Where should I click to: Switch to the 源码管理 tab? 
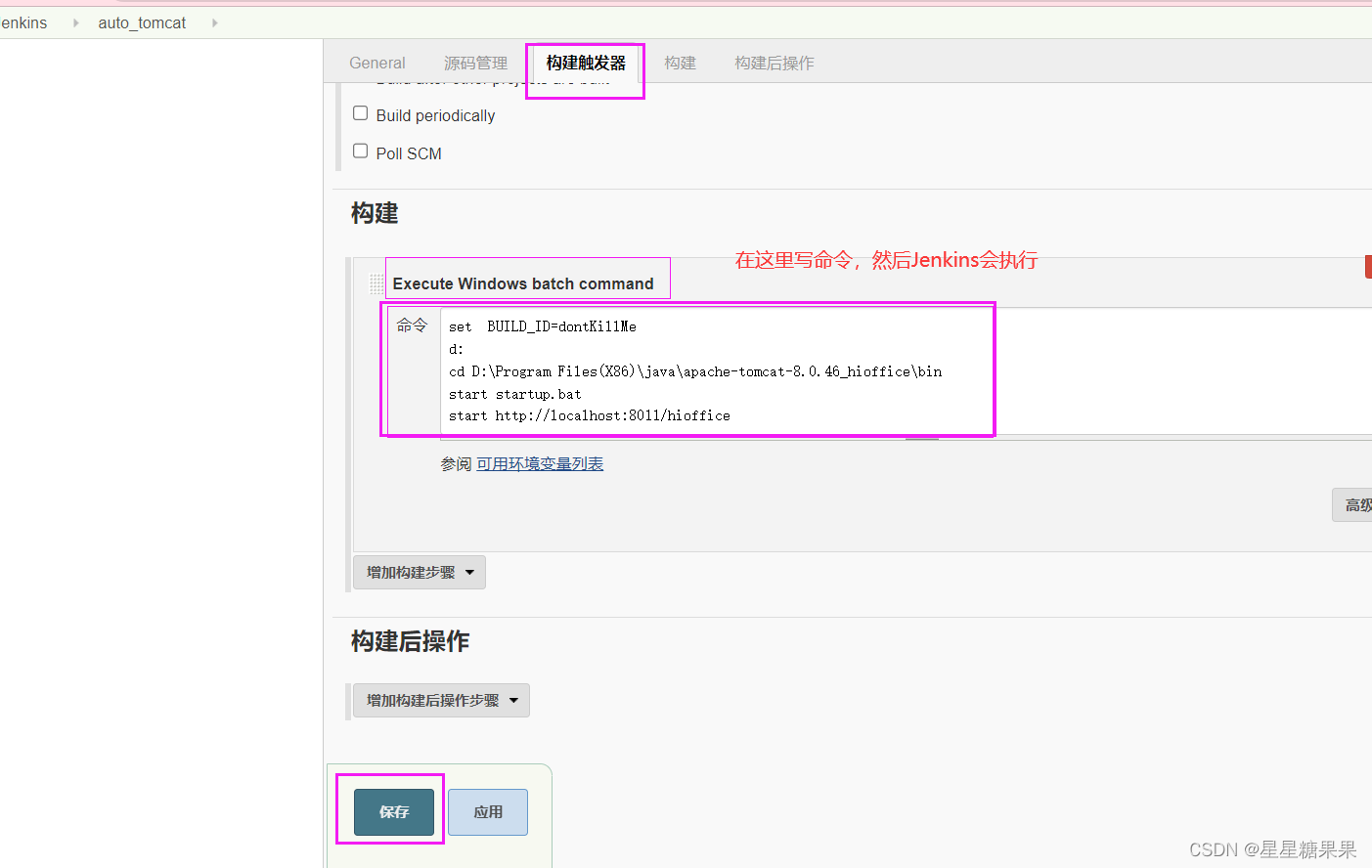coord(475,63)
